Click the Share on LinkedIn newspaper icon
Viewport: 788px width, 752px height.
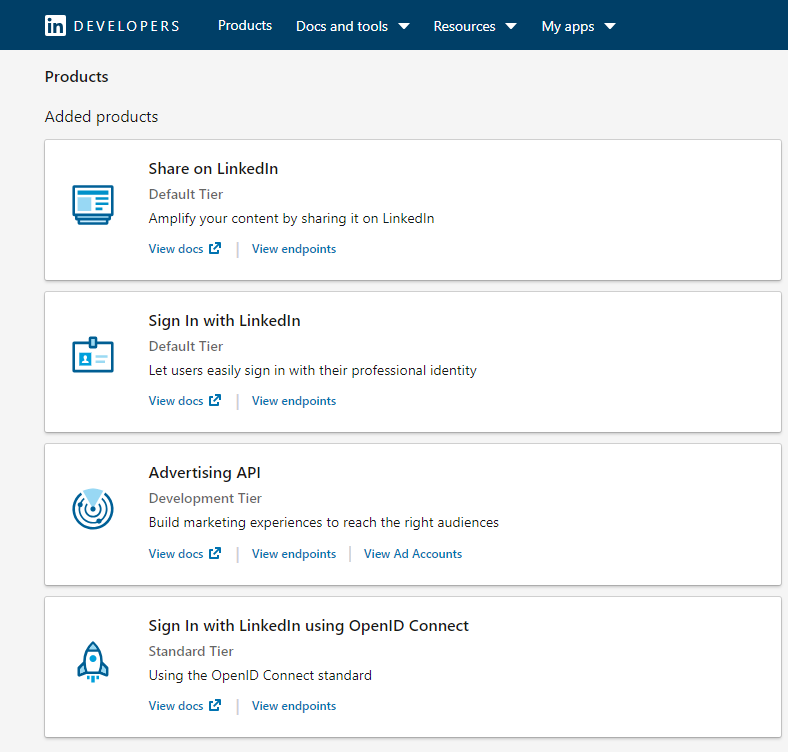[93, 205]
